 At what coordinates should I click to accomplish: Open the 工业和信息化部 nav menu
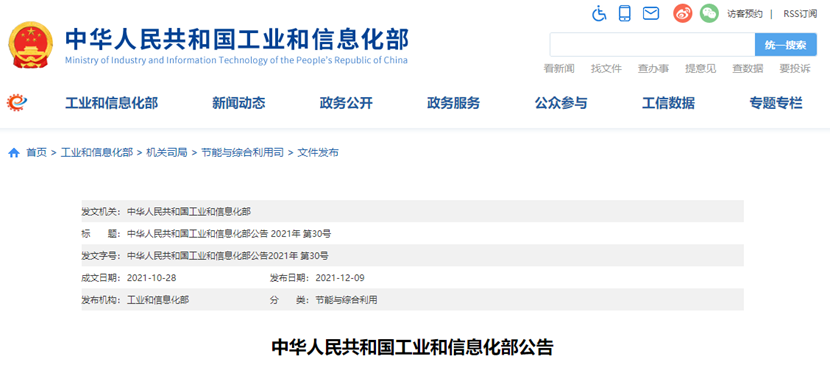pyautogui.click(x=111, y=103)
